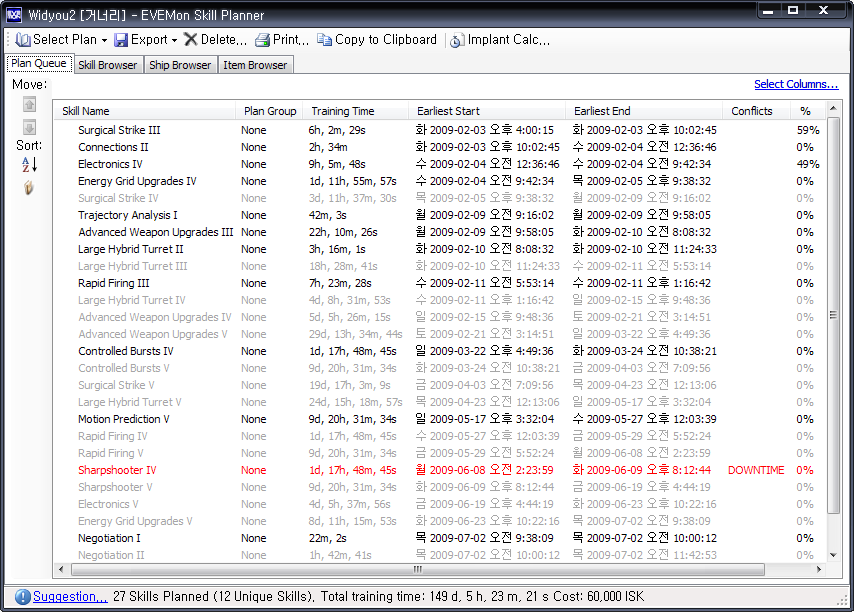Select the Energy Grid Upgrades V row
854x612 pixels.
coord(440,521)
